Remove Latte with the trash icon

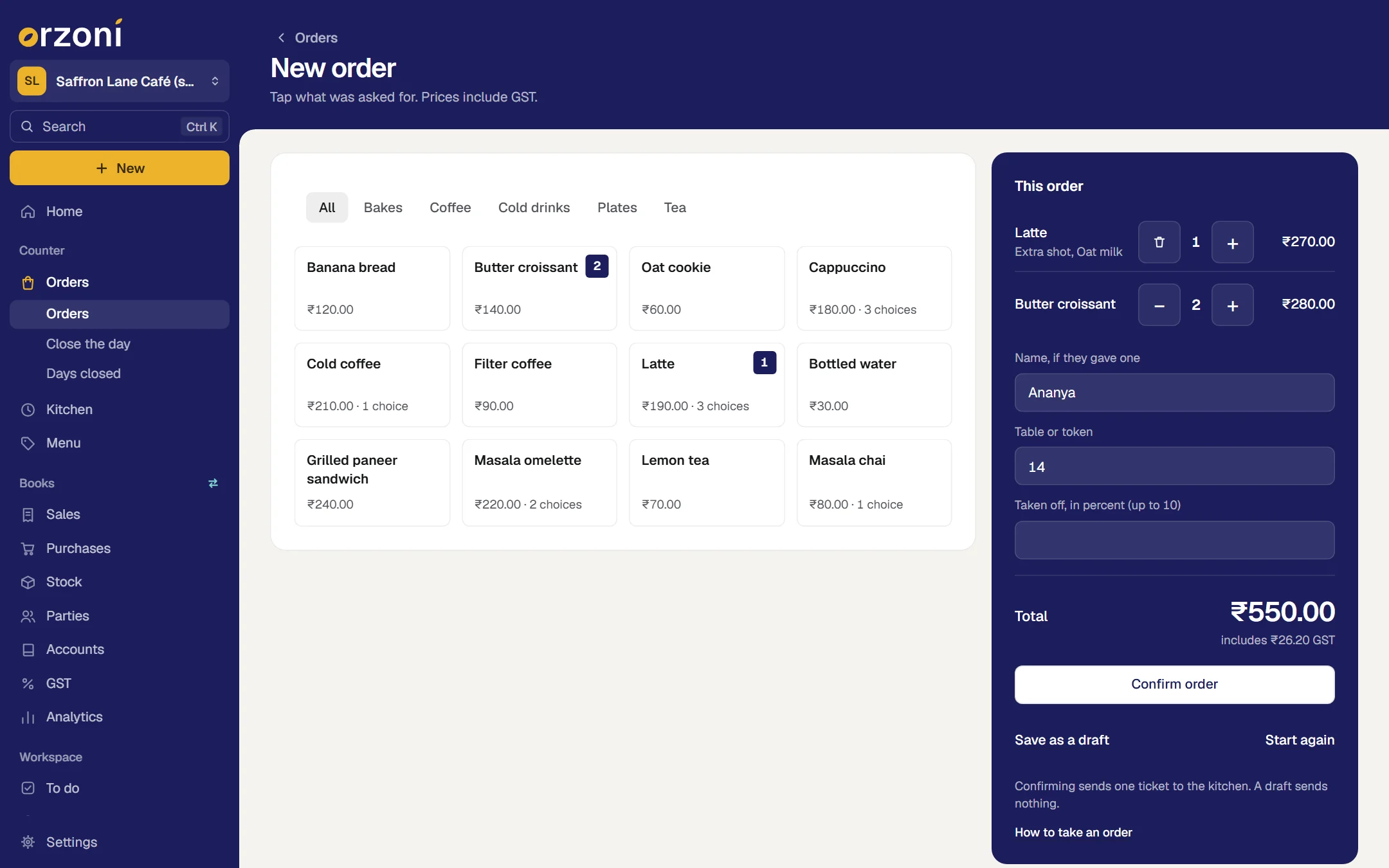click(x=1159, y=242)
